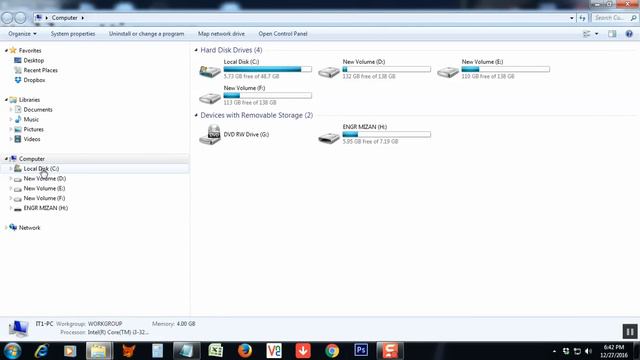Open Organize menu
The height and width of the screenshot is (360, 640).
tap(22, 34)
